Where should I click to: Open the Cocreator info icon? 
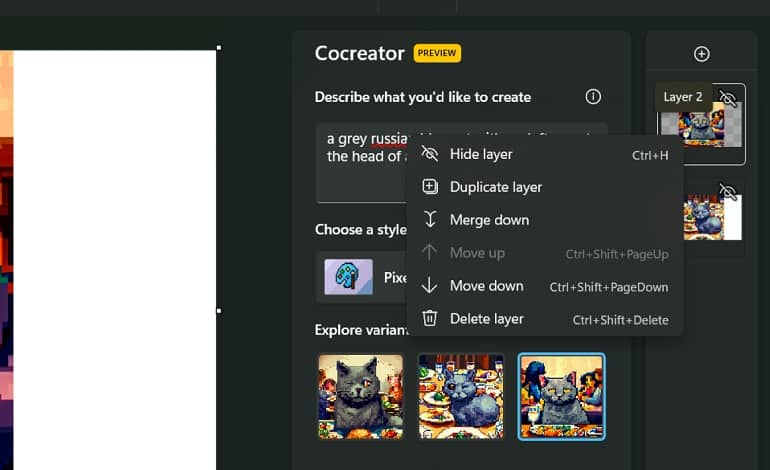click(593, 97)
